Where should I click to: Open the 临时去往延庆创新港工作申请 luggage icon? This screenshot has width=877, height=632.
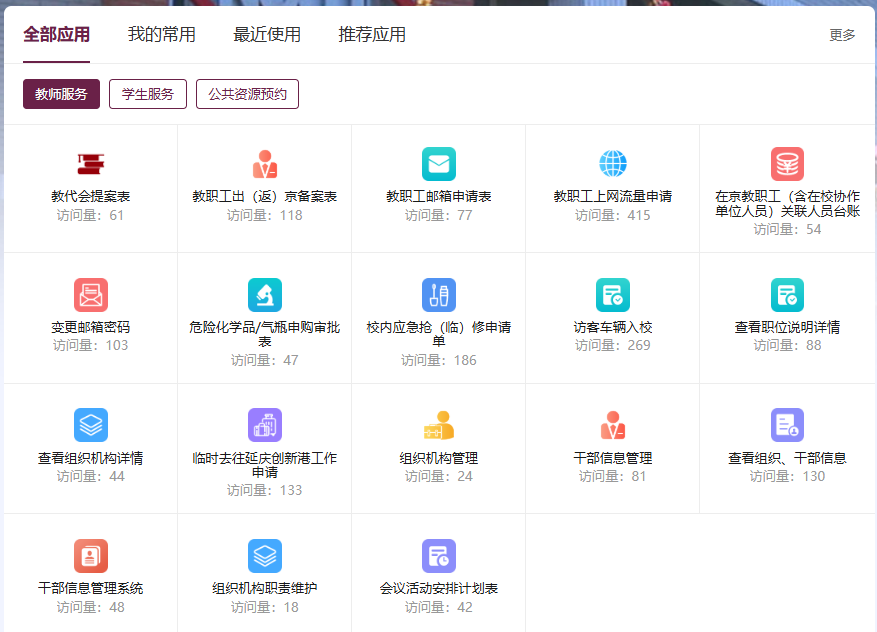(x=265, y=425)
